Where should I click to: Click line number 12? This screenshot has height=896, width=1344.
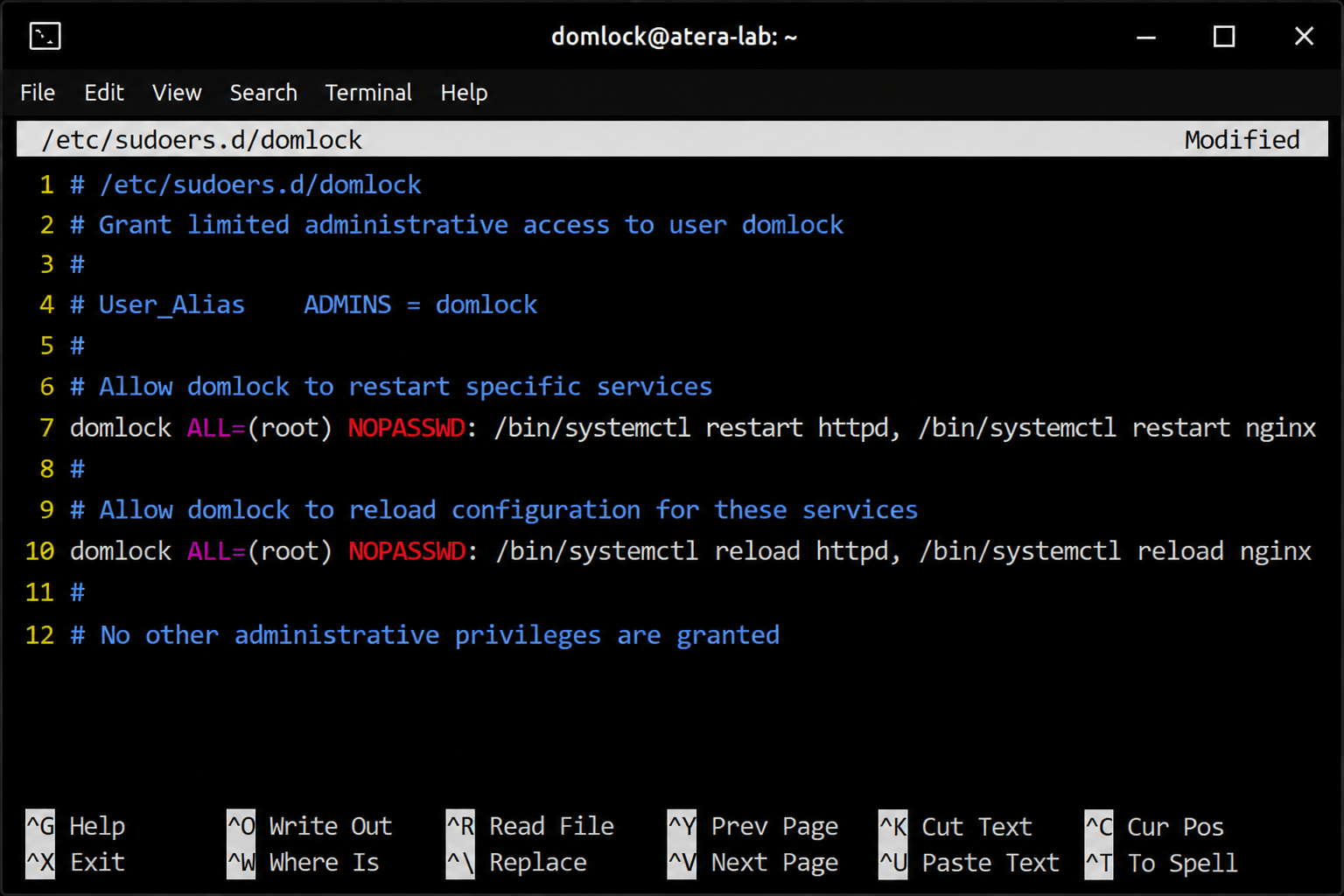pos(39,635)
